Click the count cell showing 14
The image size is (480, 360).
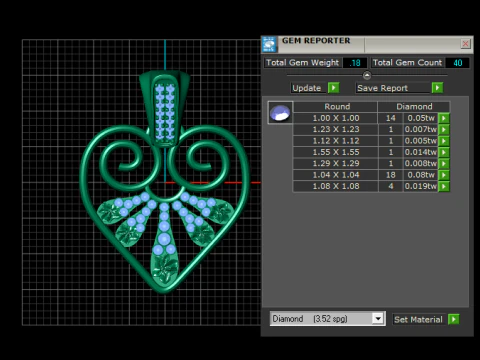point(391,118)
